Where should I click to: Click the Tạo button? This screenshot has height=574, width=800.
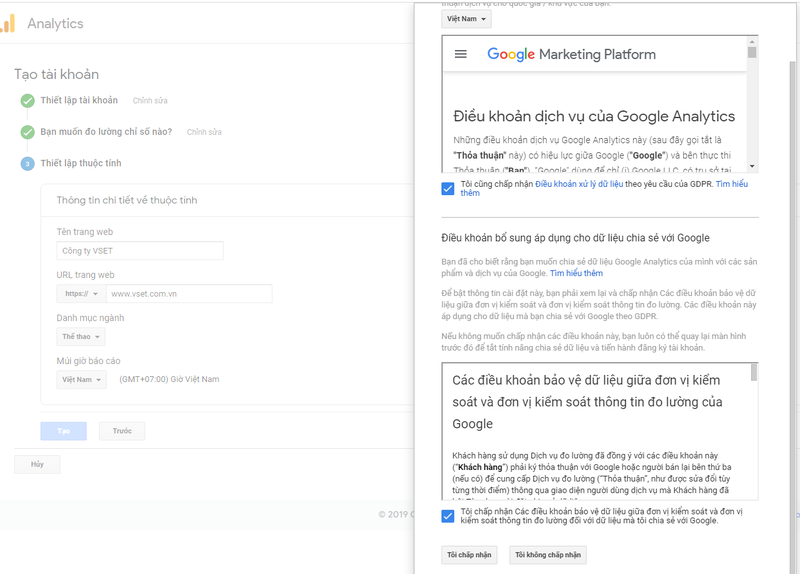click(63, 431)
